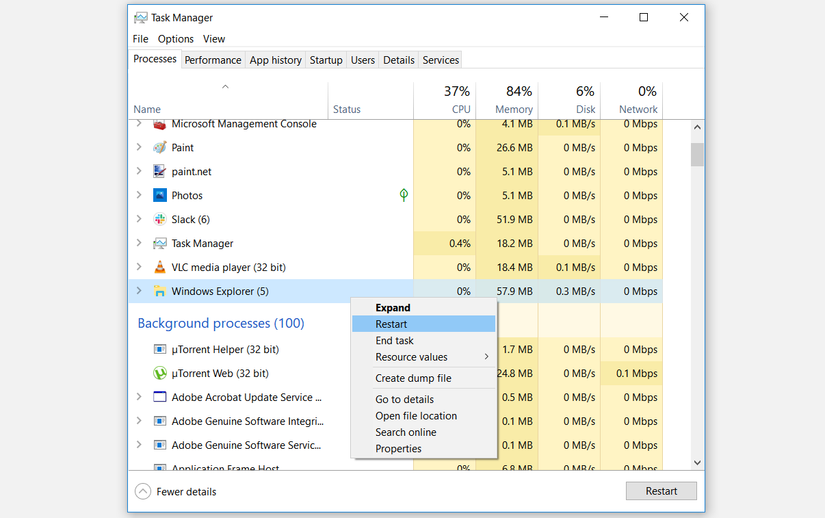825x518 pixels.
Task: Open the File menu
Action: point(140,39)
